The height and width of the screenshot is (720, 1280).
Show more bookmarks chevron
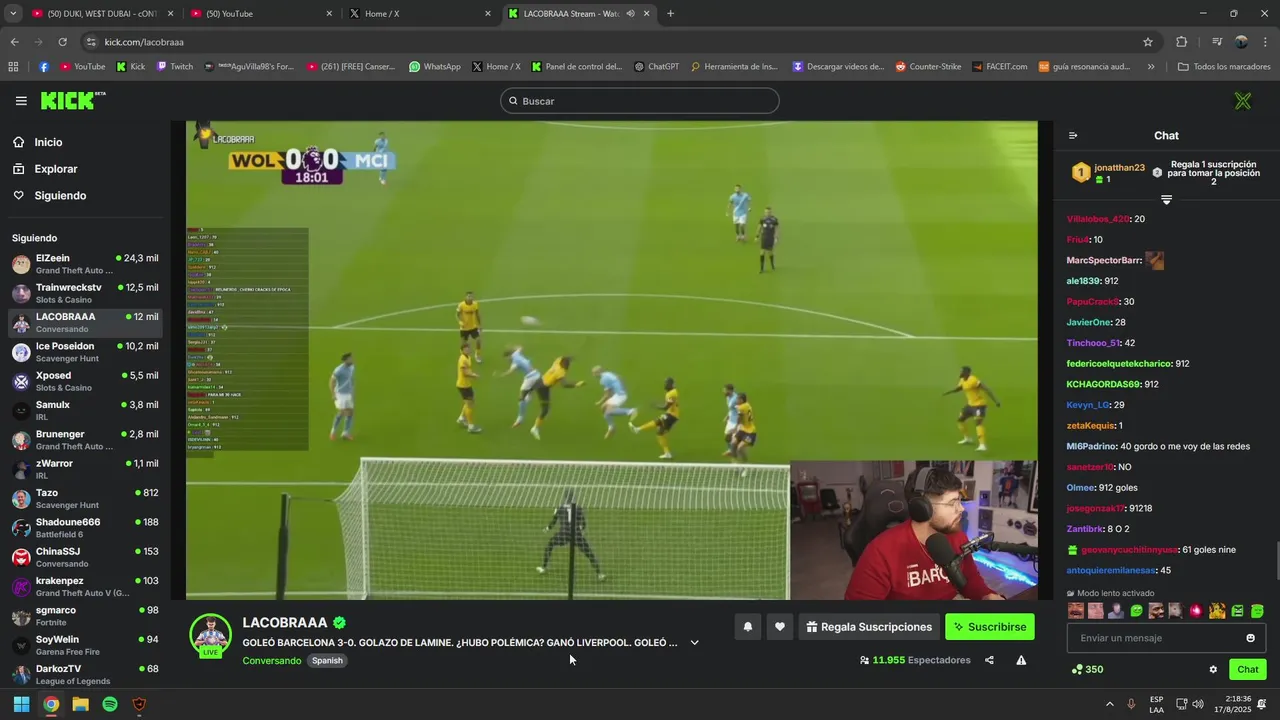[1151, 67]
